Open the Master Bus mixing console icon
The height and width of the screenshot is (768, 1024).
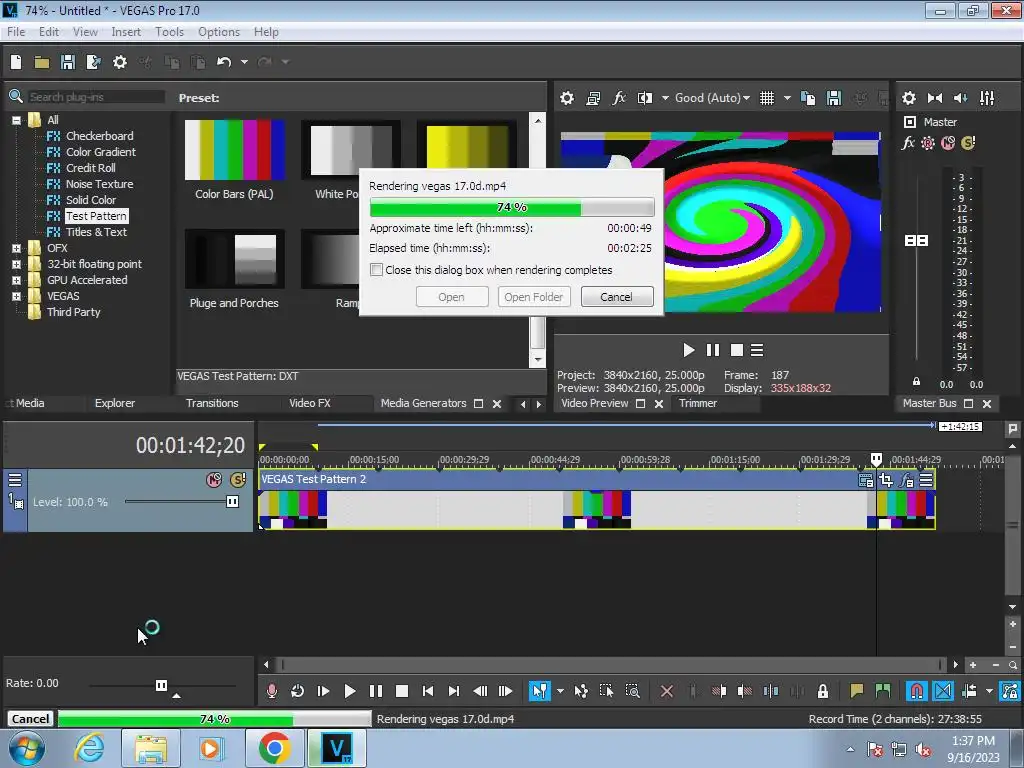(x=987, y=98)
